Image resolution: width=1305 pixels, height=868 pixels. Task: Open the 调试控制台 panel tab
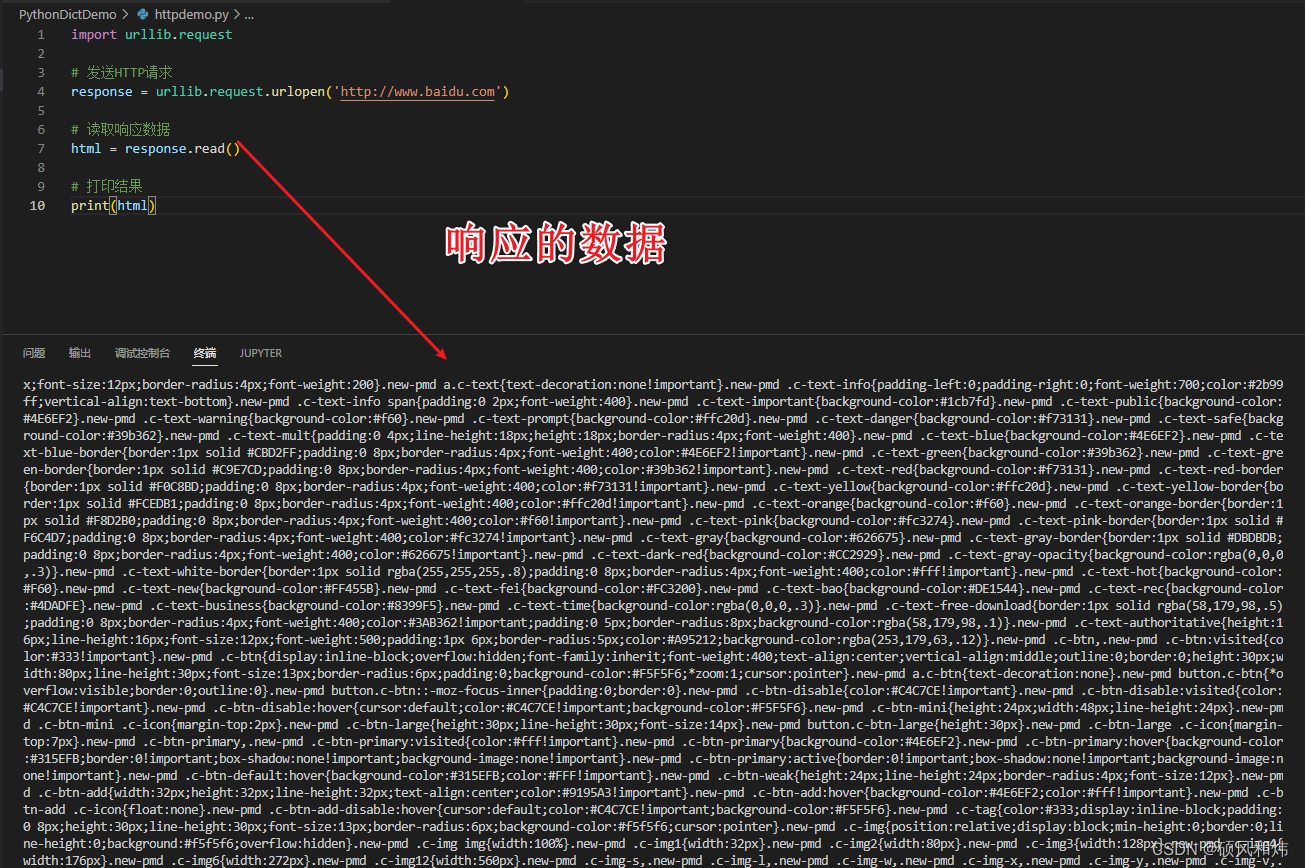pos(142,353)
